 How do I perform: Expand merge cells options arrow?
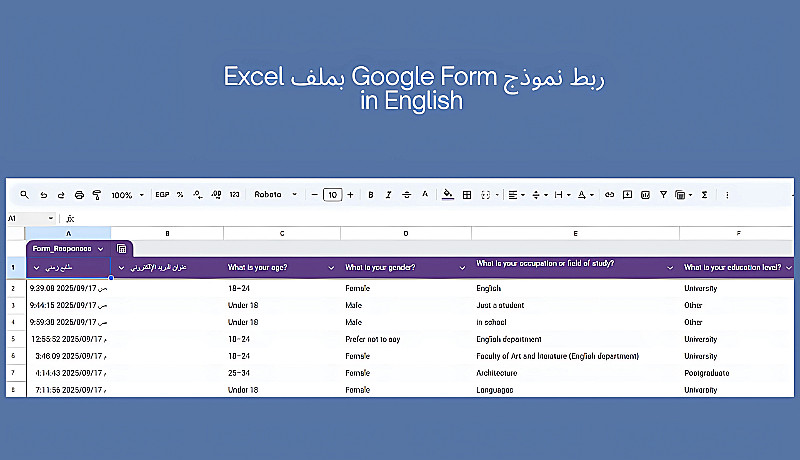(x=497, y=195)
